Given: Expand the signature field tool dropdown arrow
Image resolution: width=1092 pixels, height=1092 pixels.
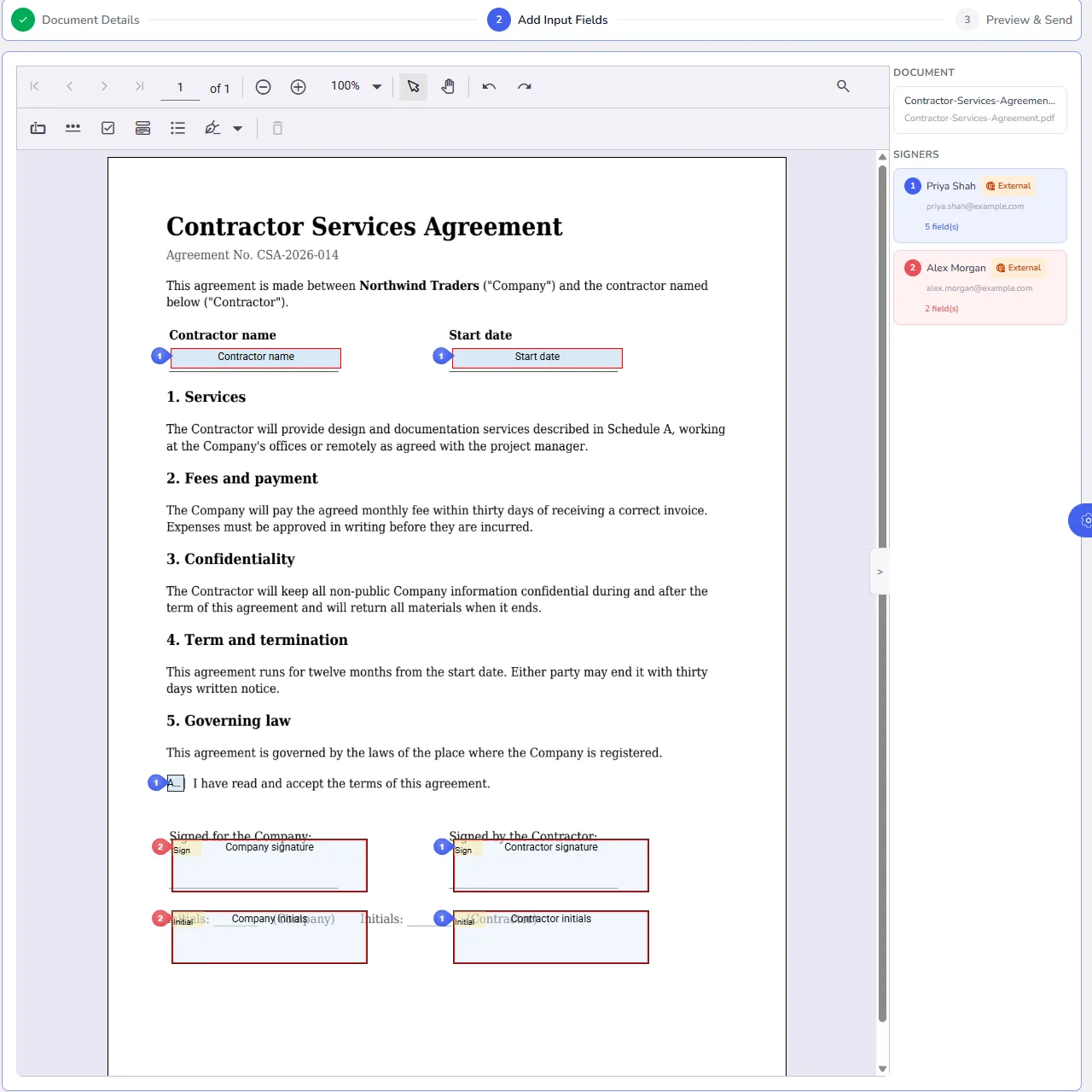Looking at the screenshot, I should click(x=238, y=129).
